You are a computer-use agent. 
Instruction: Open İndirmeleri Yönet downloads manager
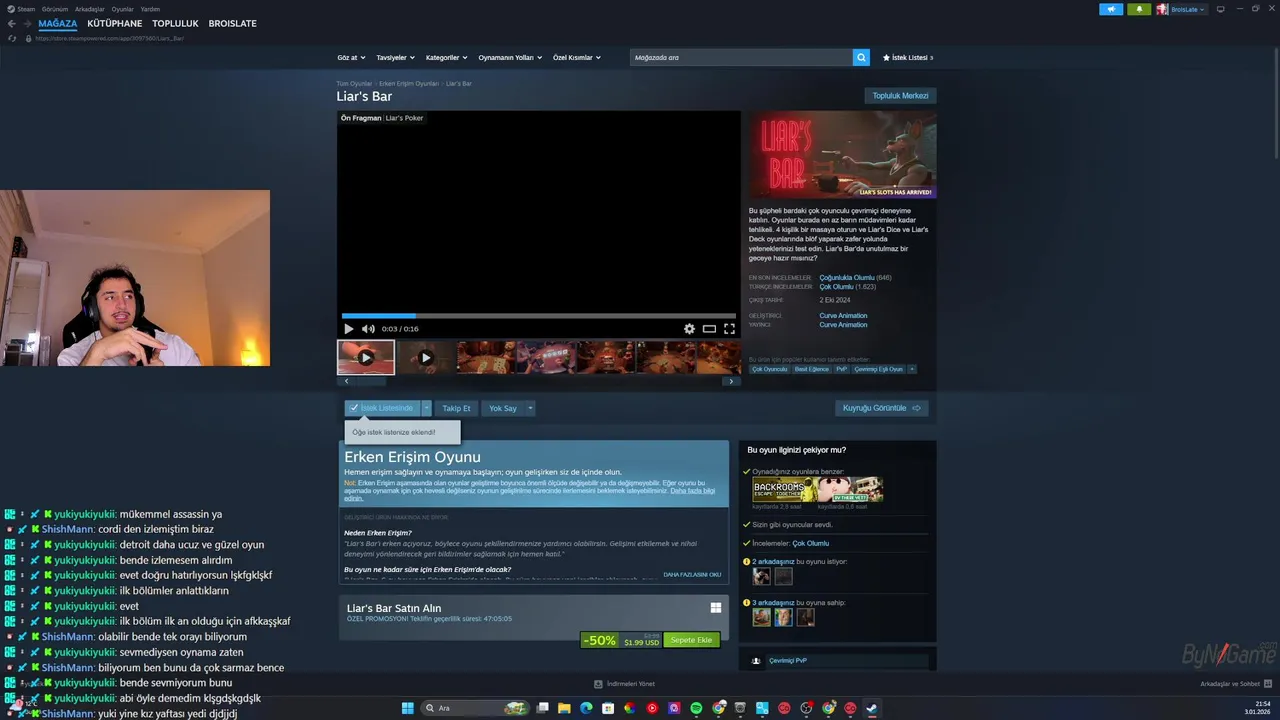tap(624, 684)
